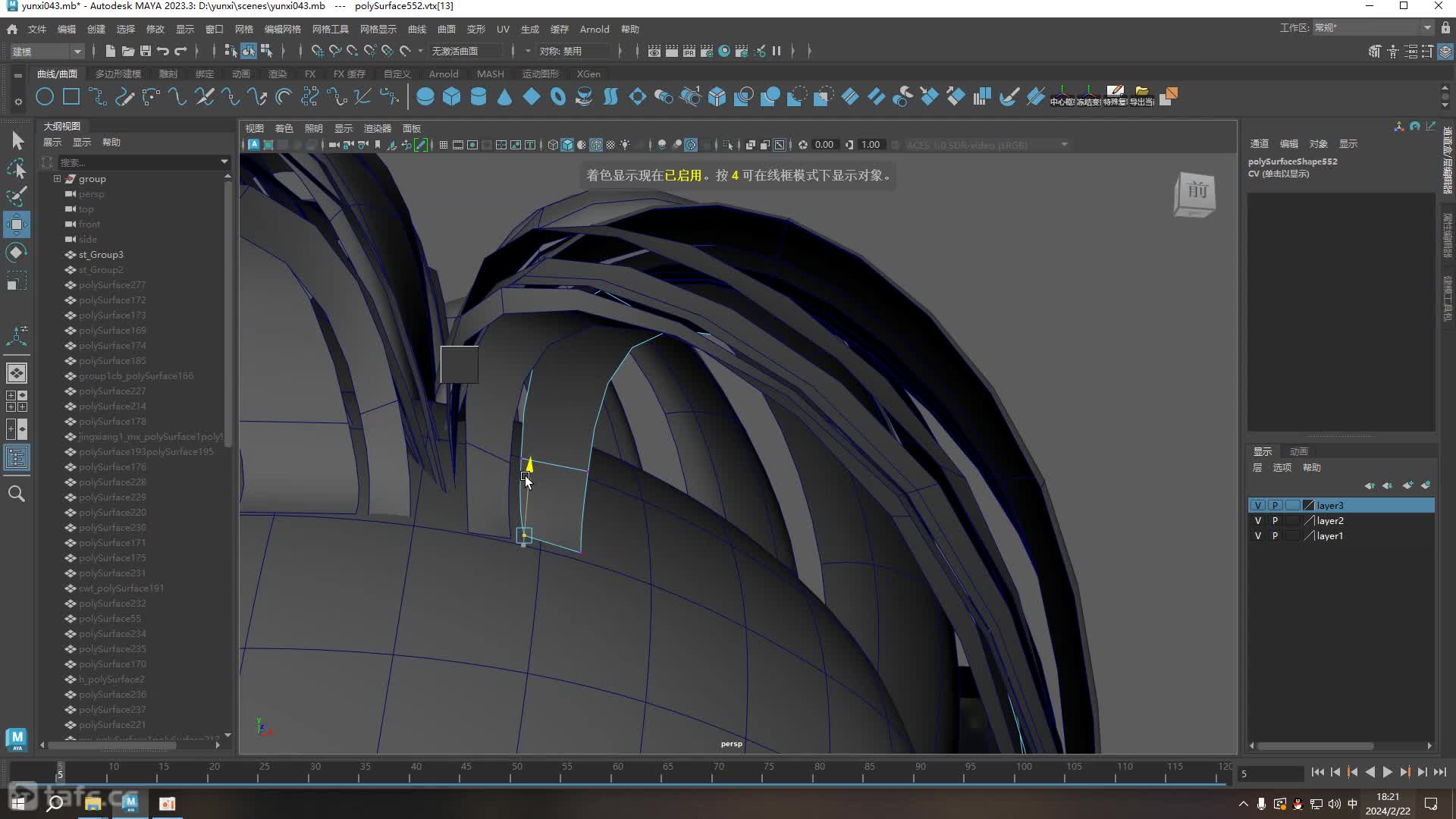1456x819 pixels.
Task: Create a NURBS cone from shelf
Action: [505, 96]
